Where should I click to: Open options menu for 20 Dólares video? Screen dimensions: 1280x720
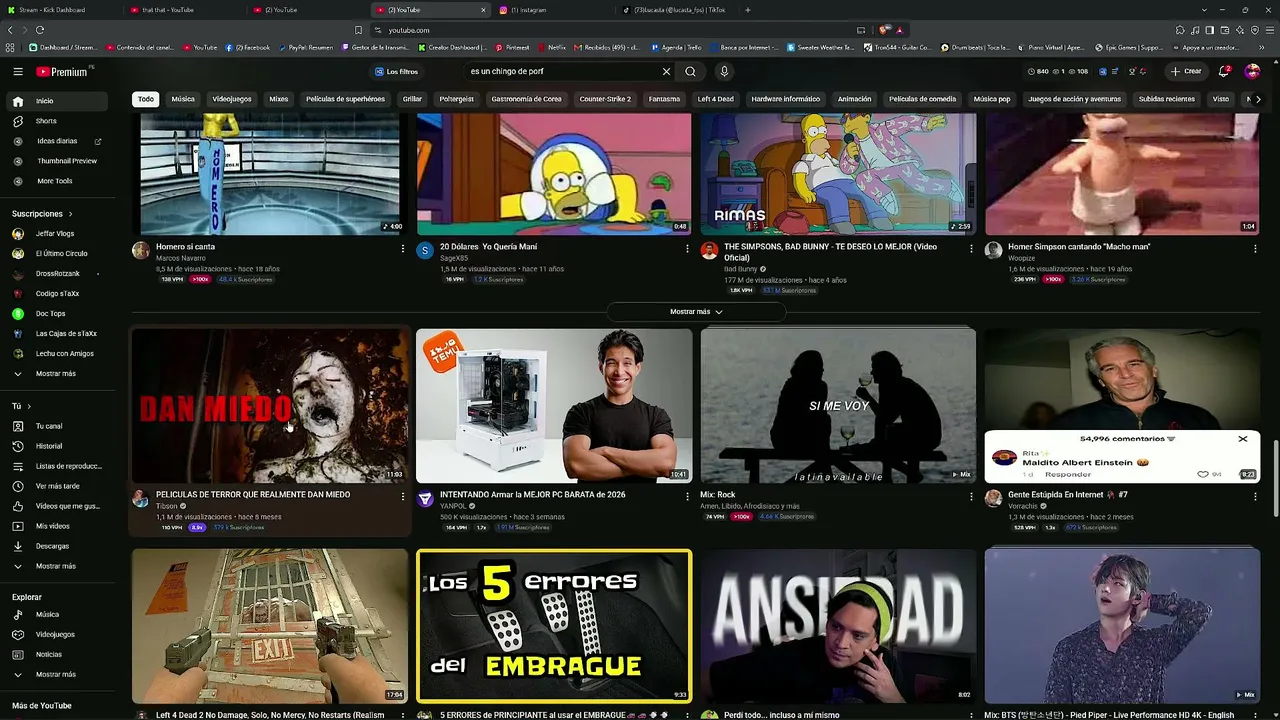(x=687, y=248)
